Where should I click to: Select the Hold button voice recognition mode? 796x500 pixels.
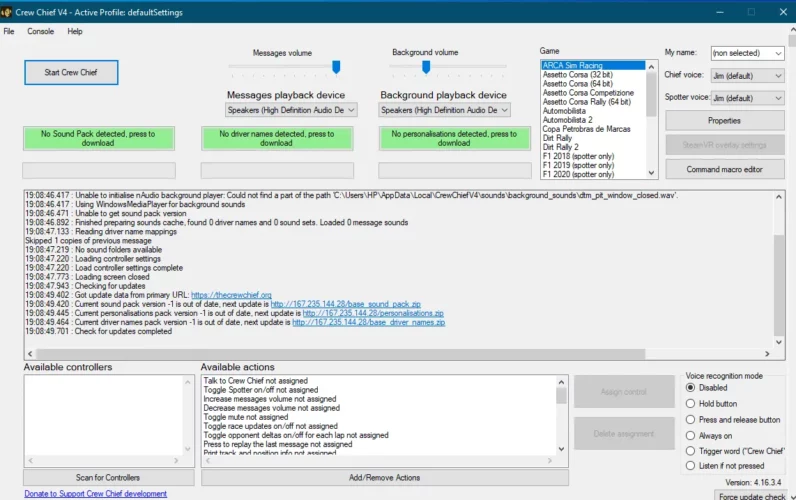click(691, 403)
